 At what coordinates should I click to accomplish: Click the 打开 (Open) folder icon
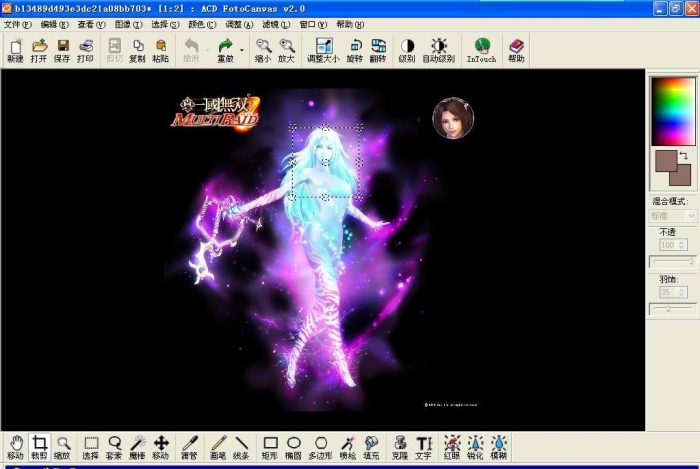click(39, 50)
